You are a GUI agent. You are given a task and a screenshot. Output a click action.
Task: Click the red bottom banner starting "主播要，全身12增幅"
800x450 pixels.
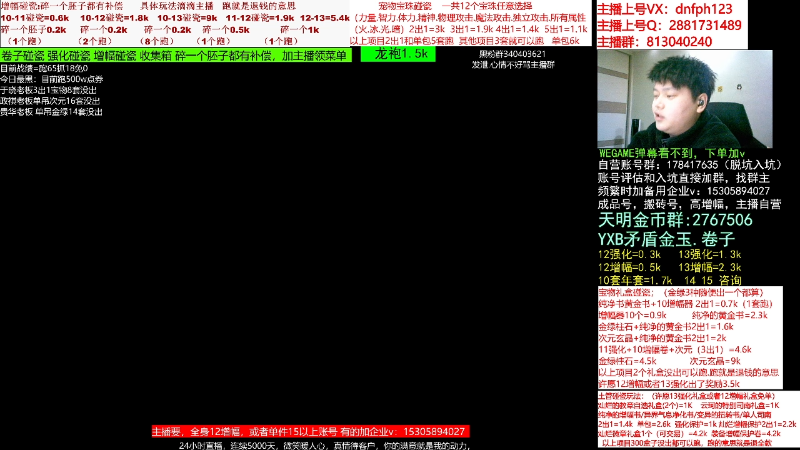(x=310, y=432)
